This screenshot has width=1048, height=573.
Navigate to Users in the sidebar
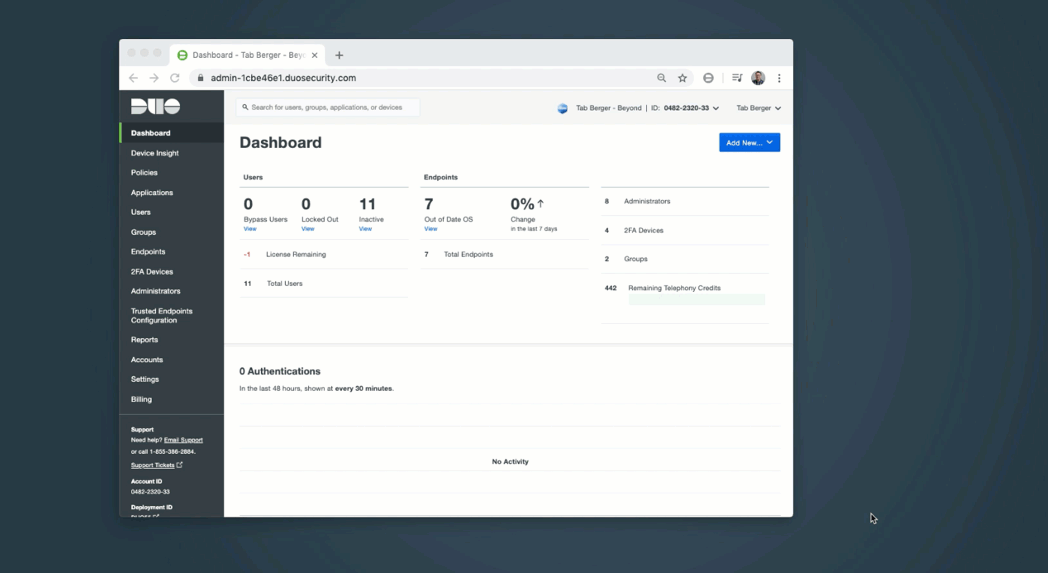pyautogui.click(x=140, y=212)
